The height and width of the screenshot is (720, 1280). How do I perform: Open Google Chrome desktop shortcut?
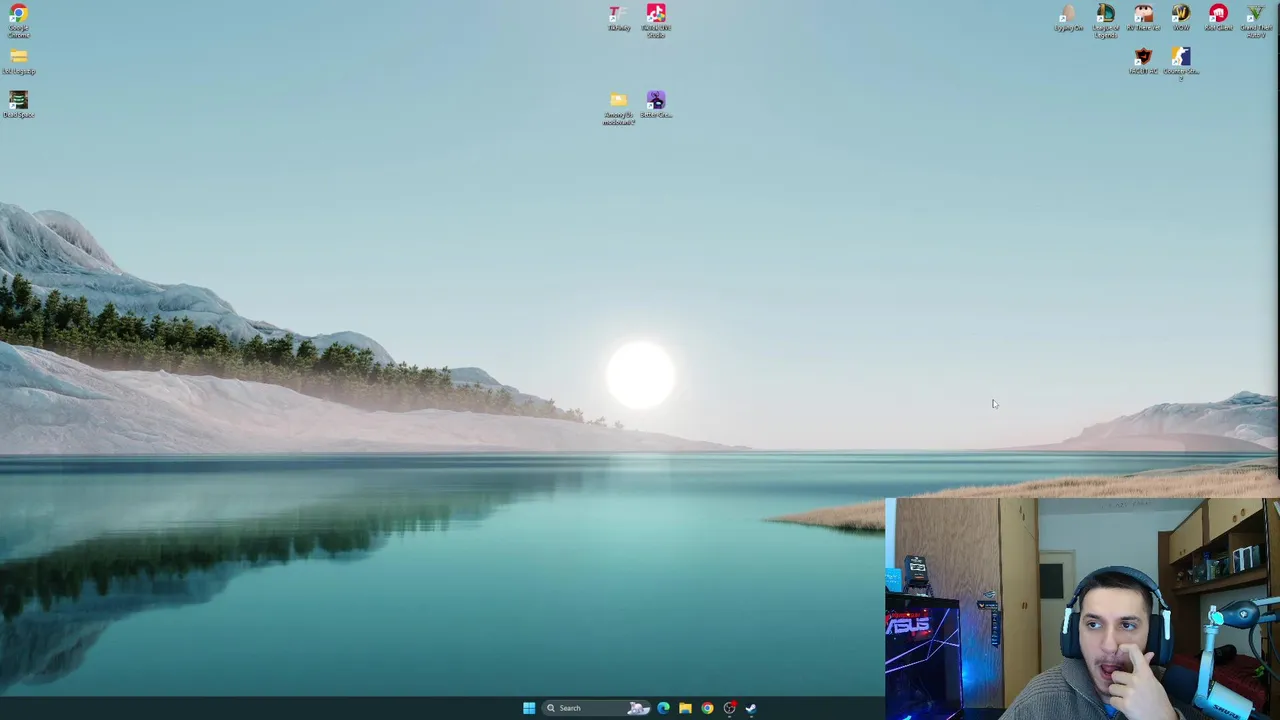click(x=18, y=20)
